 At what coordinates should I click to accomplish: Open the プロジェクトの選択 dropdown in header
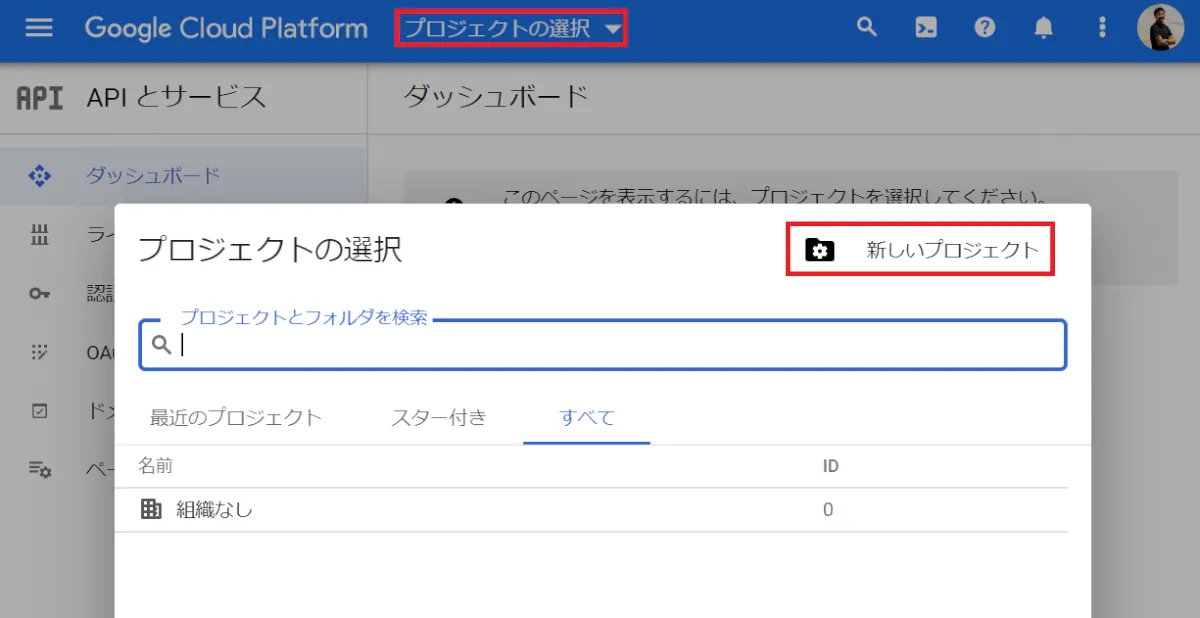[x=512, y=29]
